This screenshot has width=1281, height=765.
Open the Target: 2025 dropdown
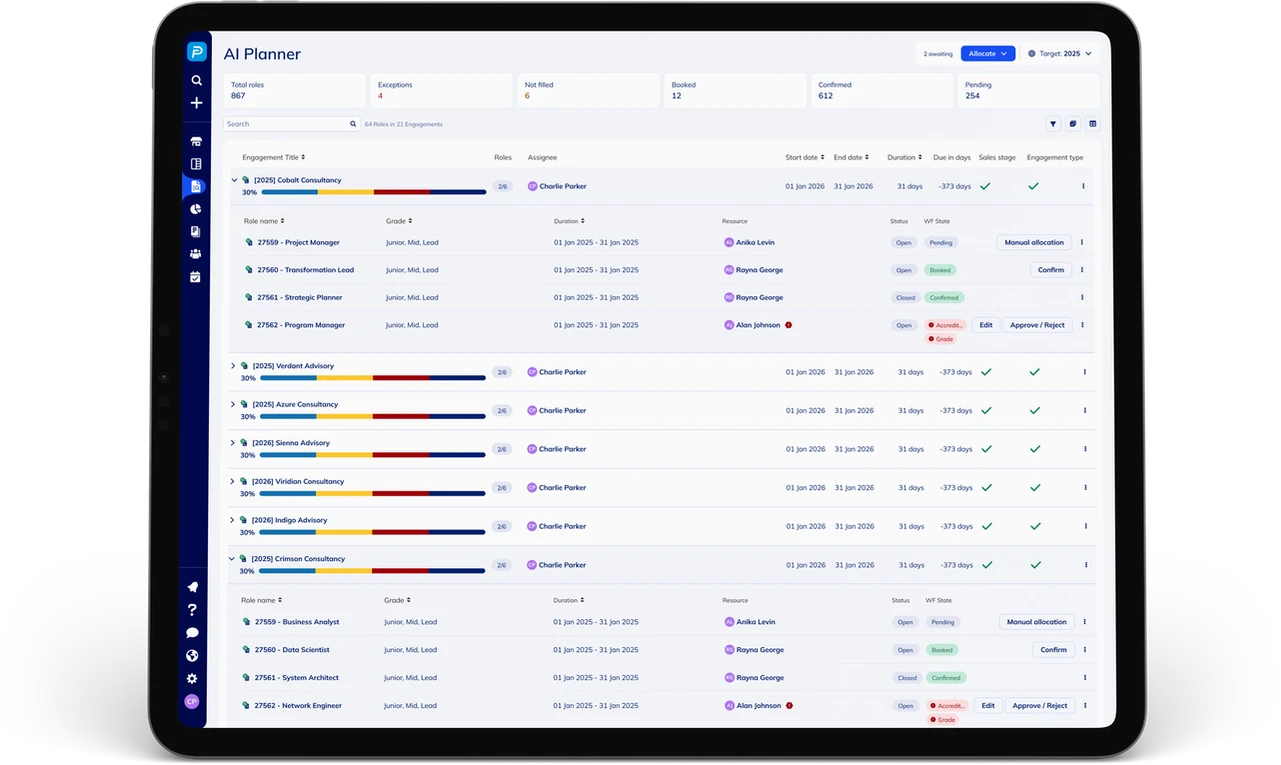(x=1060, y=54)
